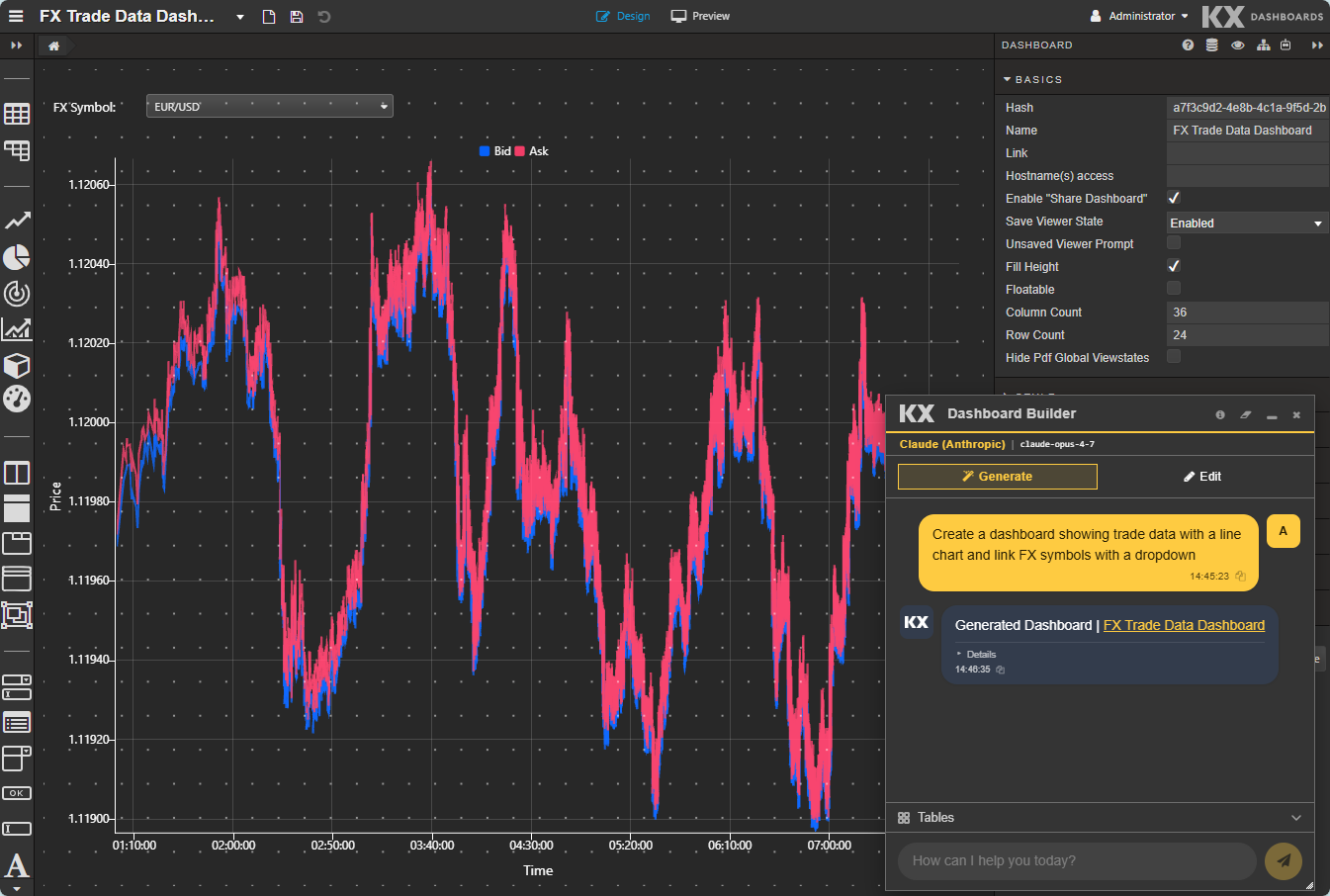The image size is (1330, 896).
Task: Show more components at sidebar bottom
Action: (x=17, y=889)
